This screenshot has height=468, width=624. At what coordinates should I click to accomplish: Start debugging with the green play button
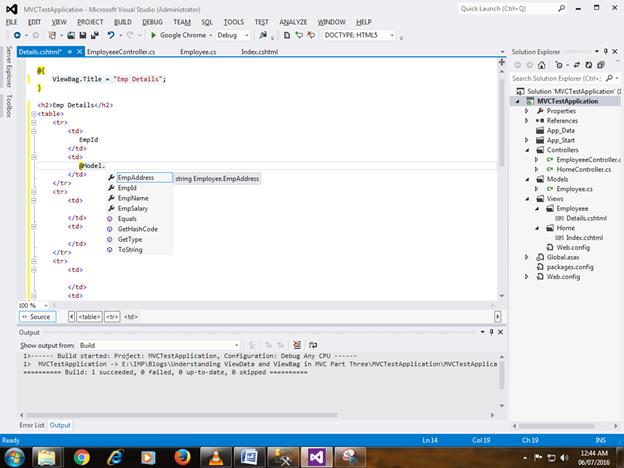153,35
